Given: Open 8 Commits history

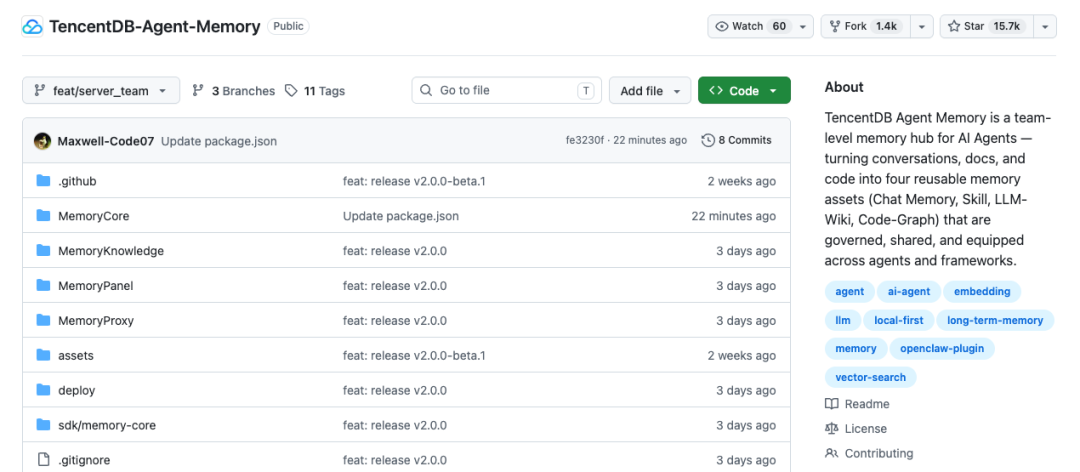Looking at the screenshot, I should point(736,140).
